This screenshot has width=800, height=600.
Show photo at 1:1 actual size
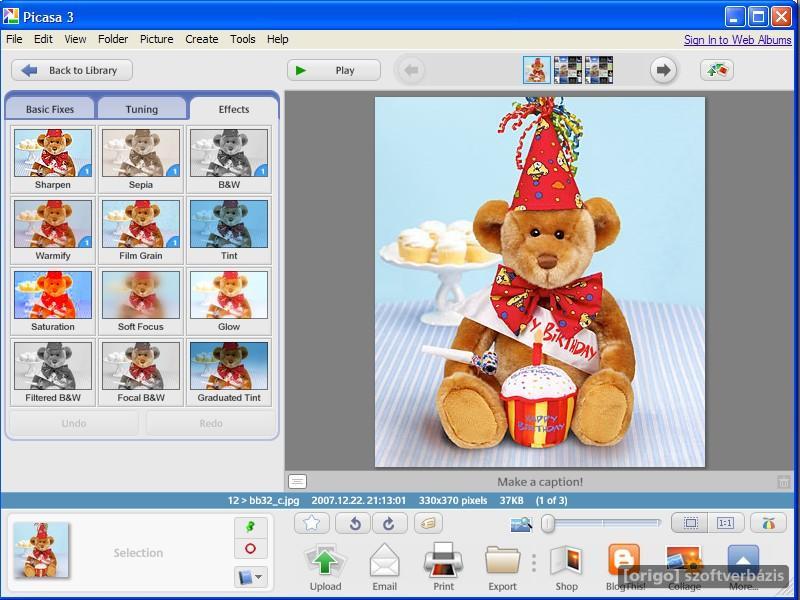click(x=725, y=523)
